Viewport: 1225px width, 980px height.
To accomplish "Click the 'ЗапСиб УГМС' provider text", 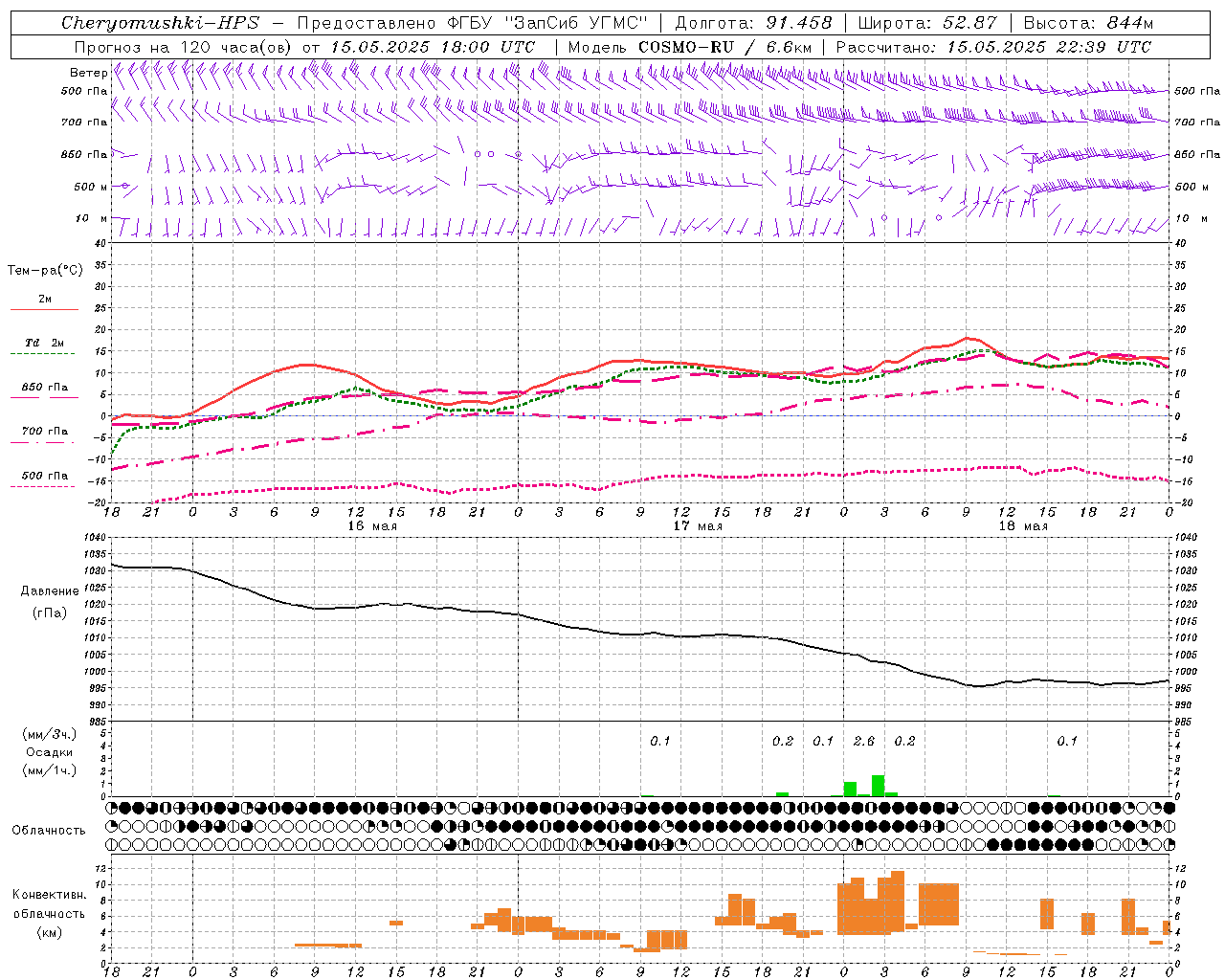I will (x=576, y=23).
